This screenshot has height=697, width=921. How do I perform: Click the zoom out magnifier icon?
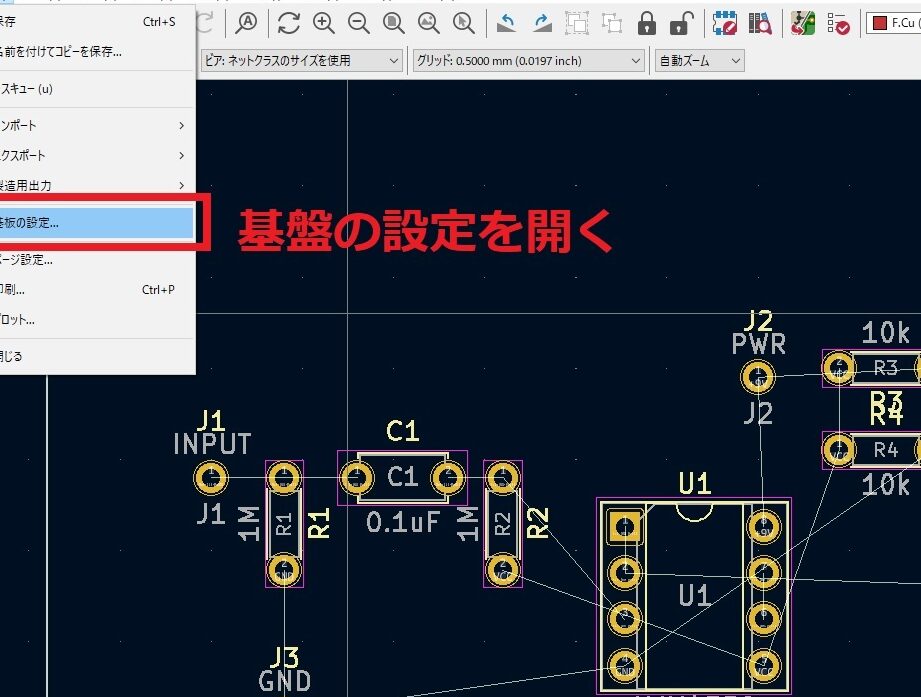[359, 22]
